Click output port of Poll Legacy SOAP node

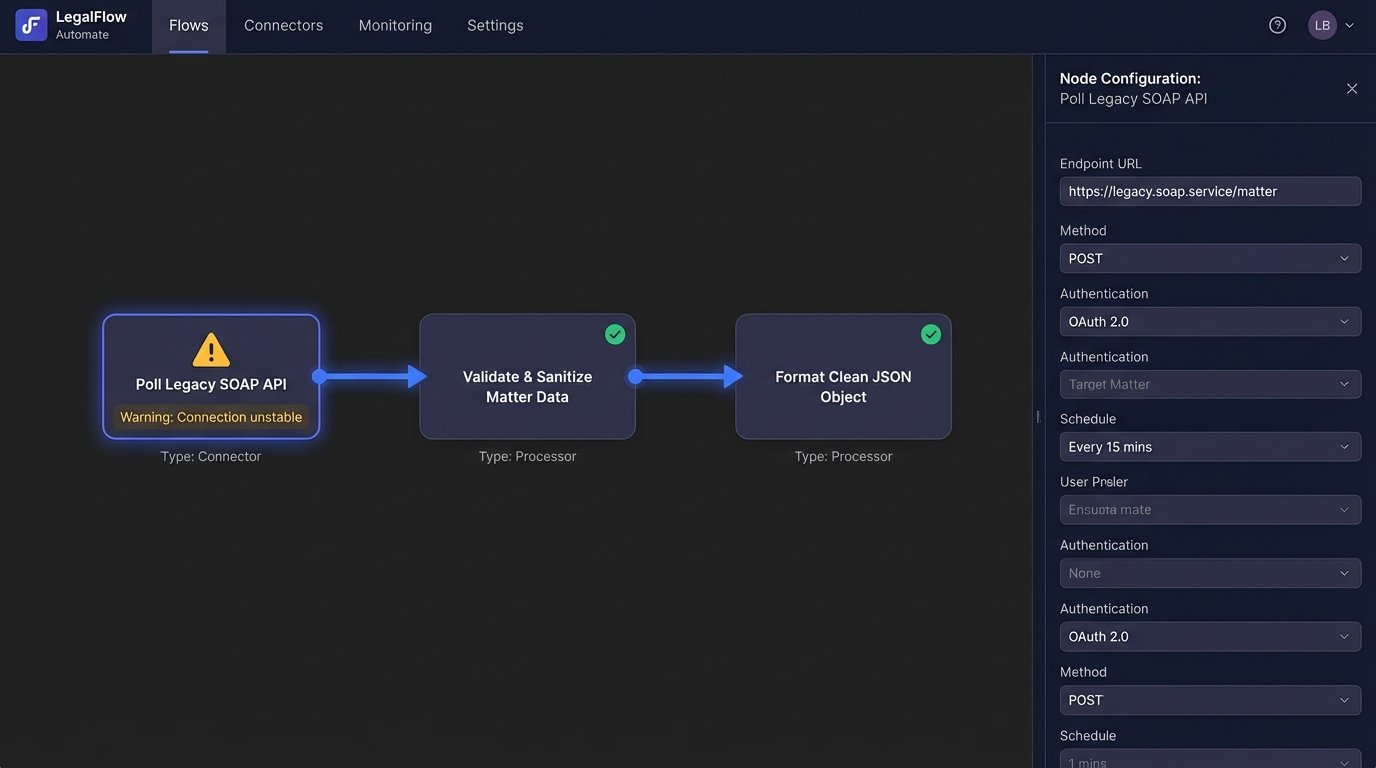(319, 377)
